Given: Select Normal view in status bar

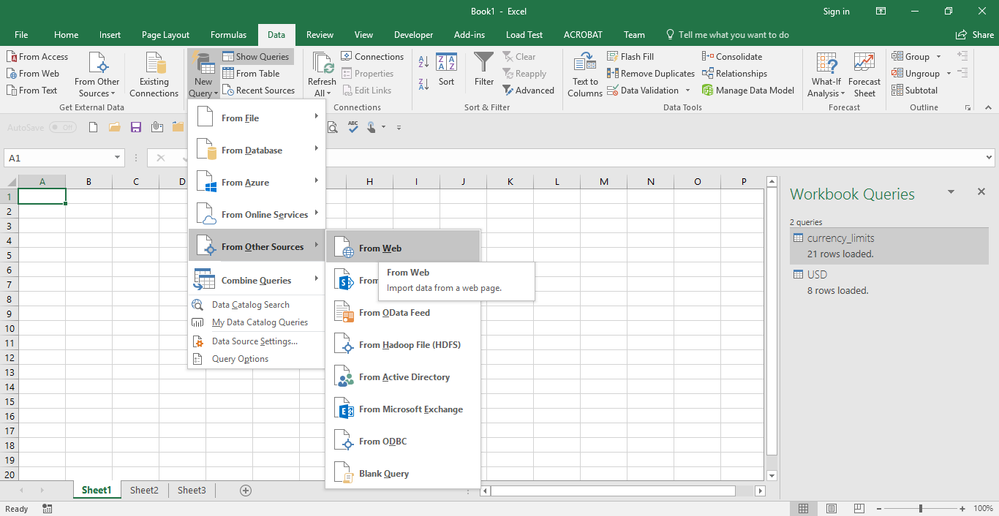Looking at the screenshot, I should (x=804, y=508).
